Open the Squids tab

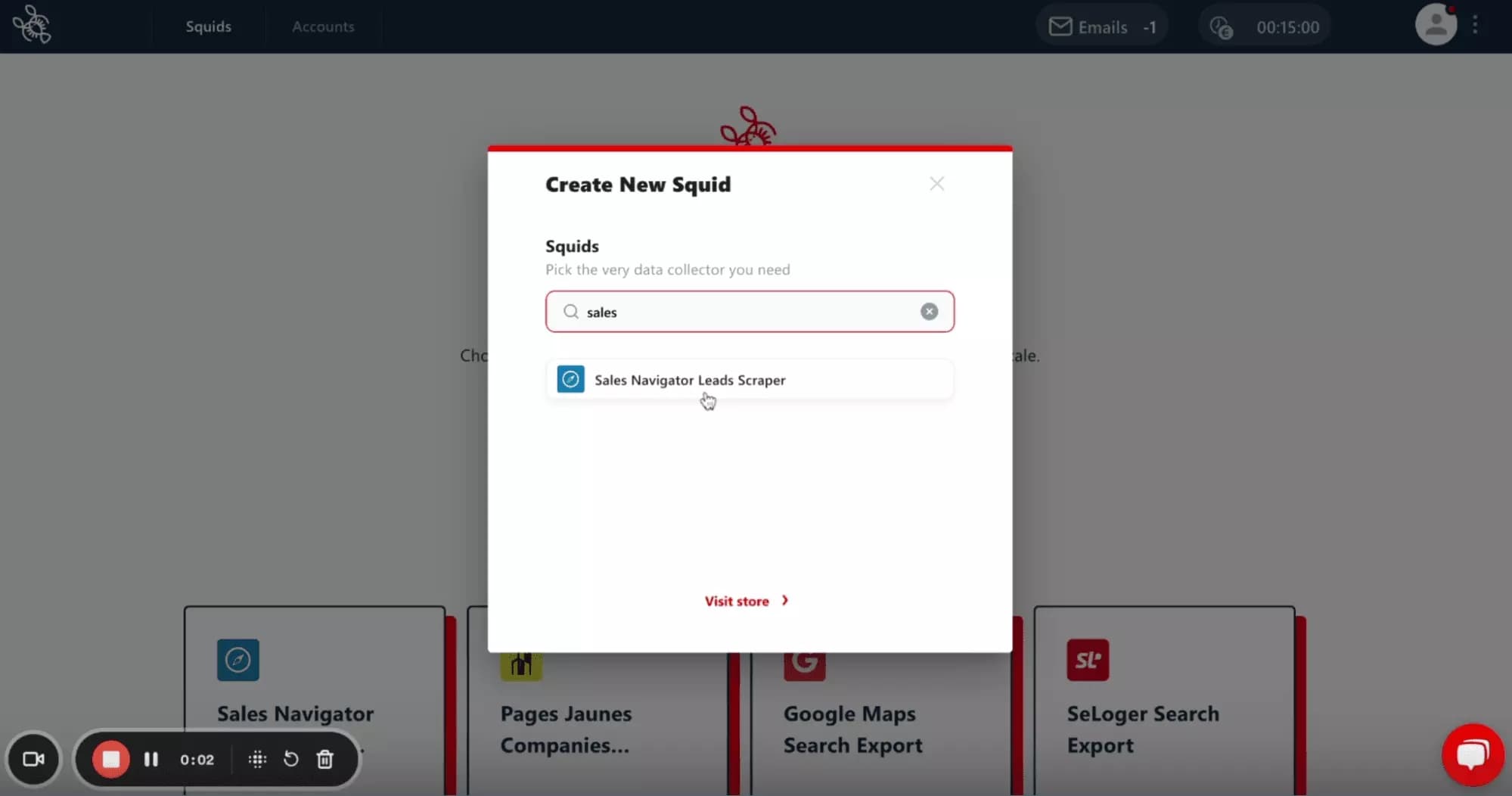[x=208, y=26]
